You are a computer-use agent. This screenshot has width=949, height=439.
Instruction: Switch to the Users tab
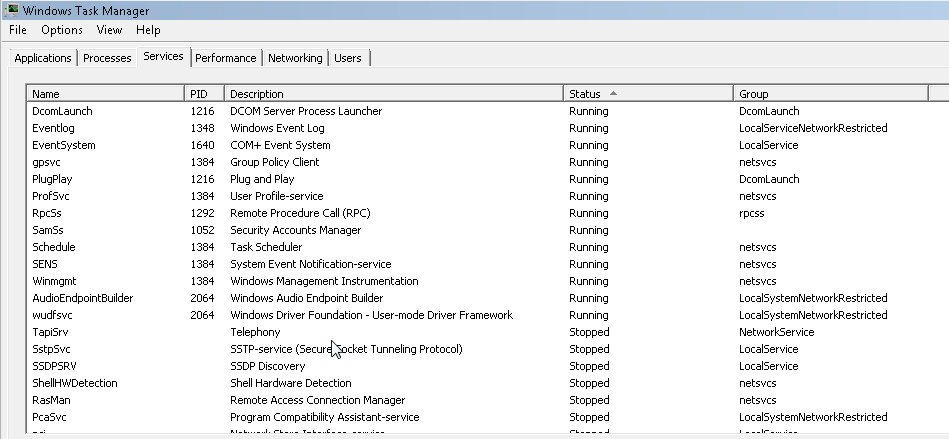[348, 58]
